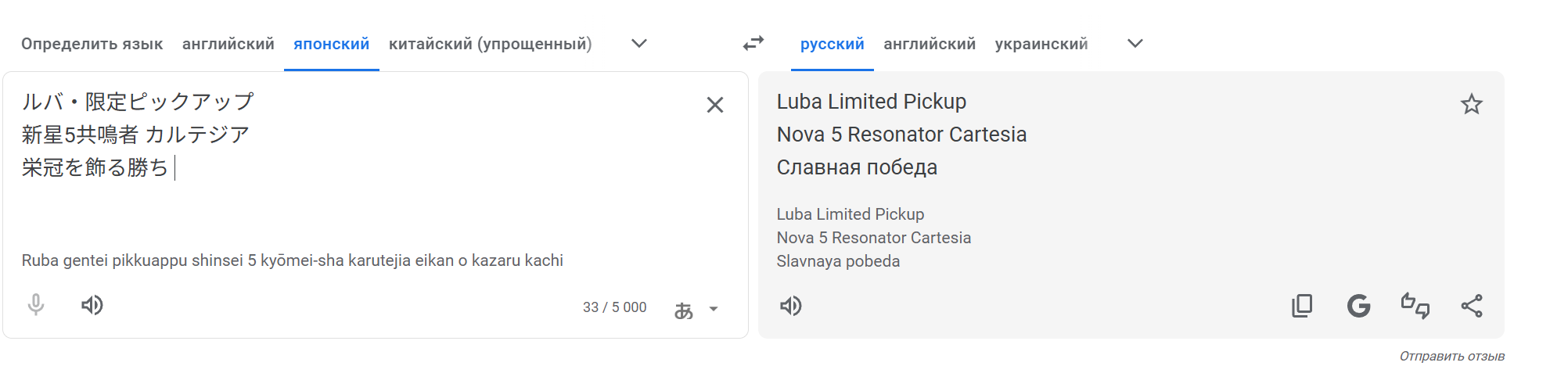
Task: Open Japanese input tools dropdown arrow
Action: (714, 309)
